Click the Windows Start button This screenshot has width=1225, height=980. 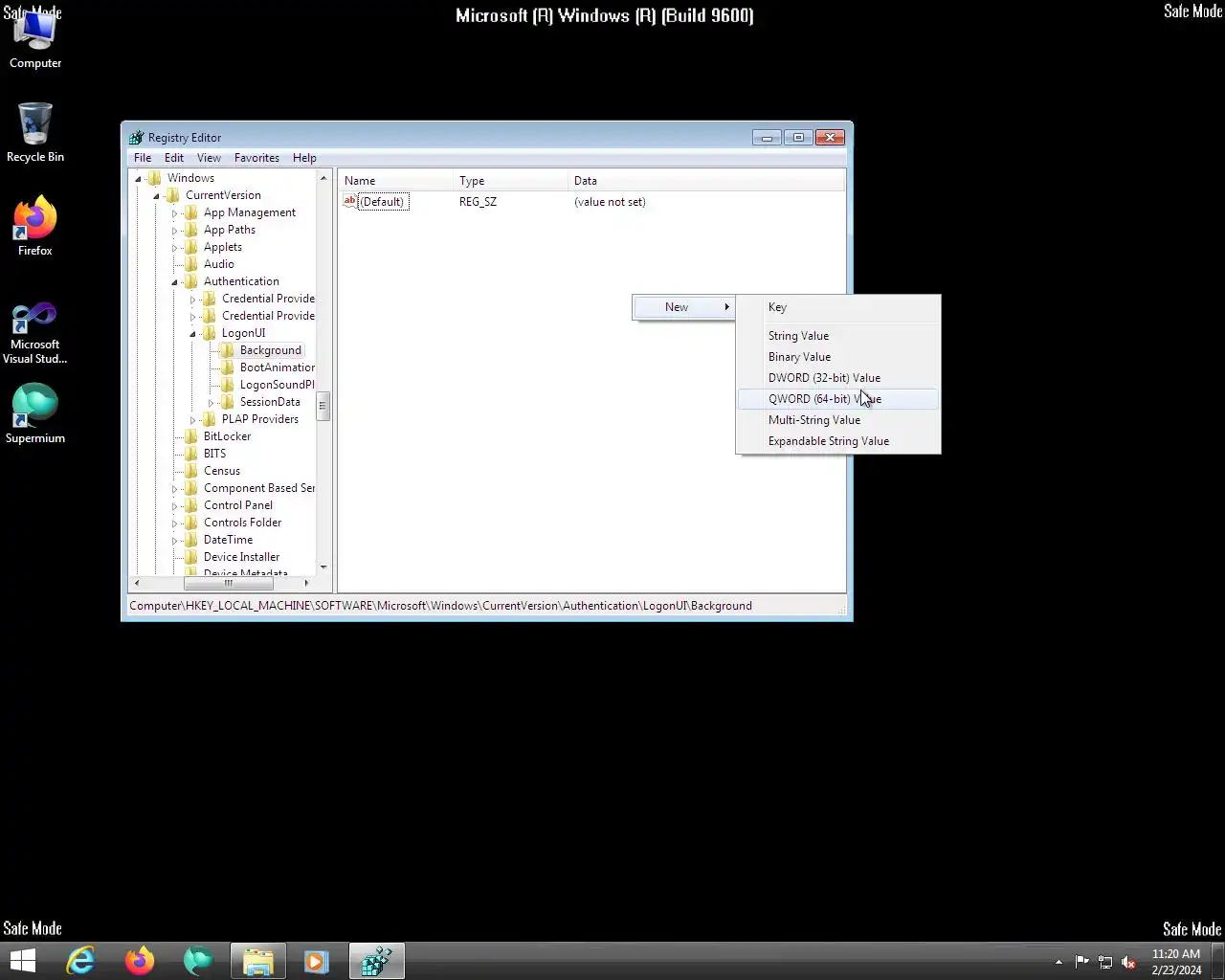pyautogui.click(x=22, y=961)
